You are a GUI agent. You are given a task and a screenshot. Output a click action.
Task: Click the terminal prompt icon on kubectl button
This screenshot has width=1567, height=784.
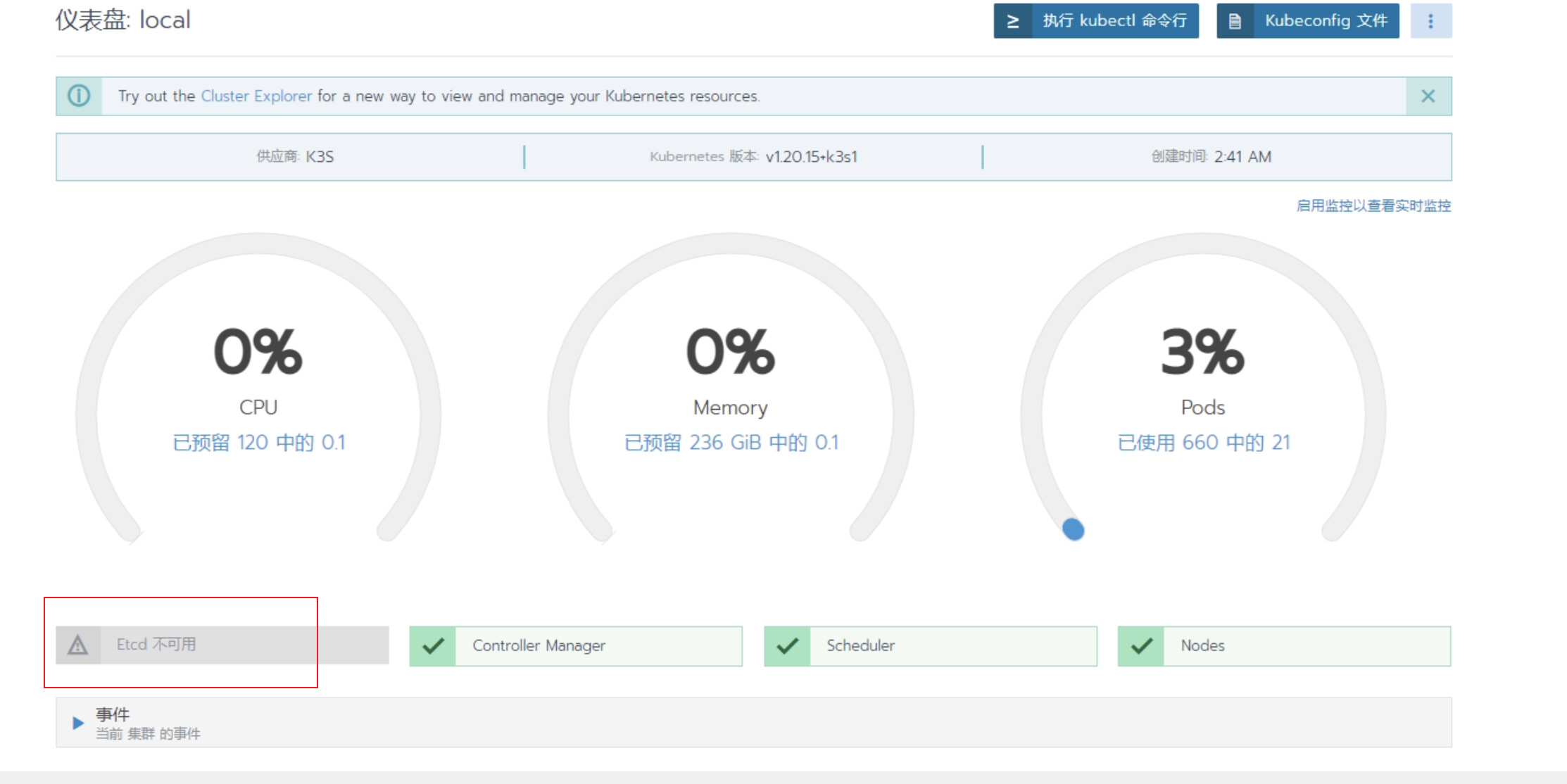[x=1013, y=21]
